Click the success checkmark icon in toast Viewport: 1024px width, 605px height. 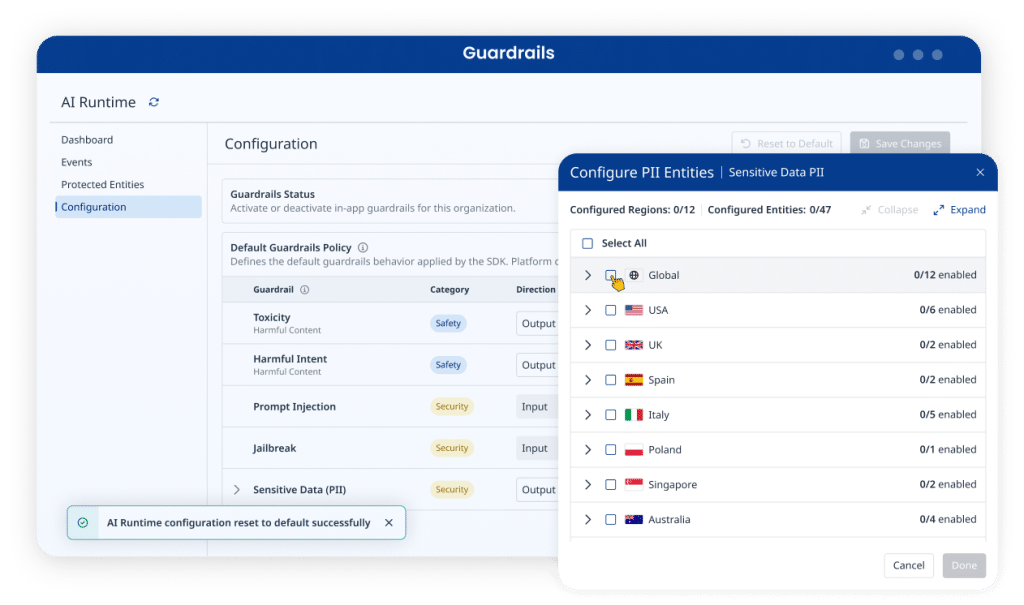(83, 523)
